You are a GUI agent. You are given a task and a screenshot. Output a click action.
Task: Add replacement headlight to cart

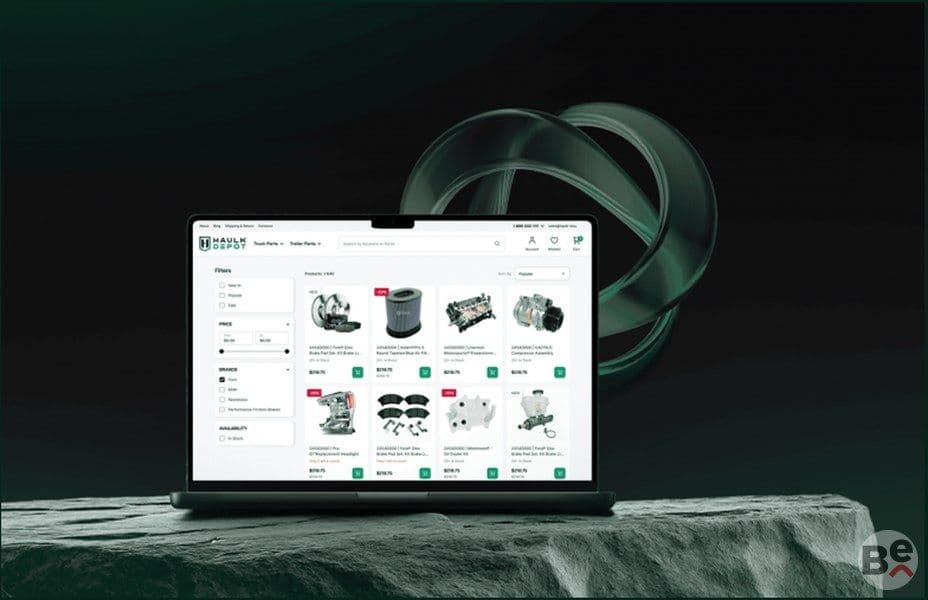[x=357, y=473]
